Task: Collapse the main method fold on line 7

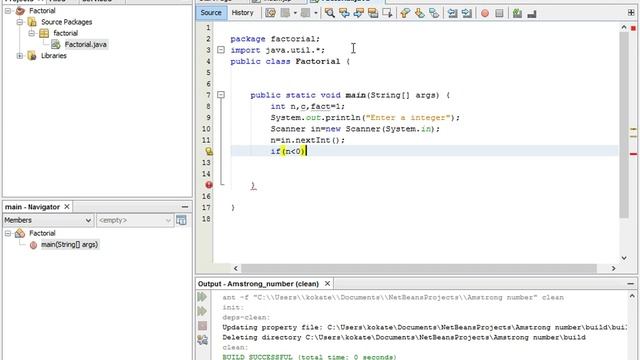Action: tap(221, 95)
